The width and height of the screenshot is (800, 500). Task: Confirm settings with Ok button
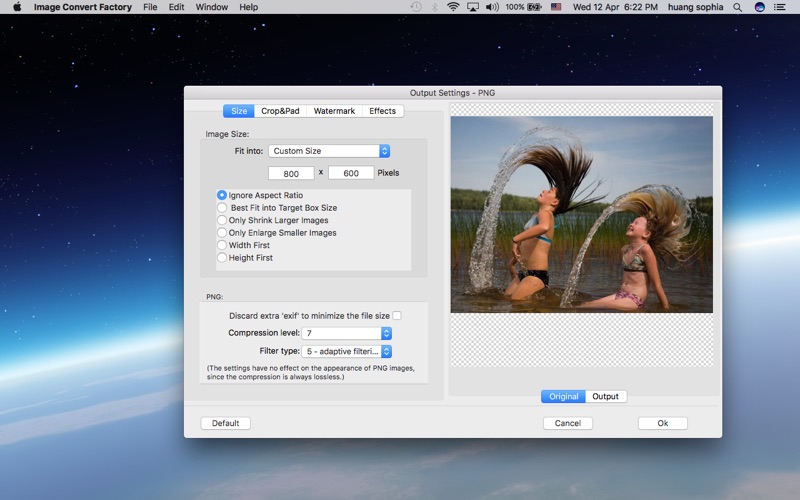click(x=663, y=423)
